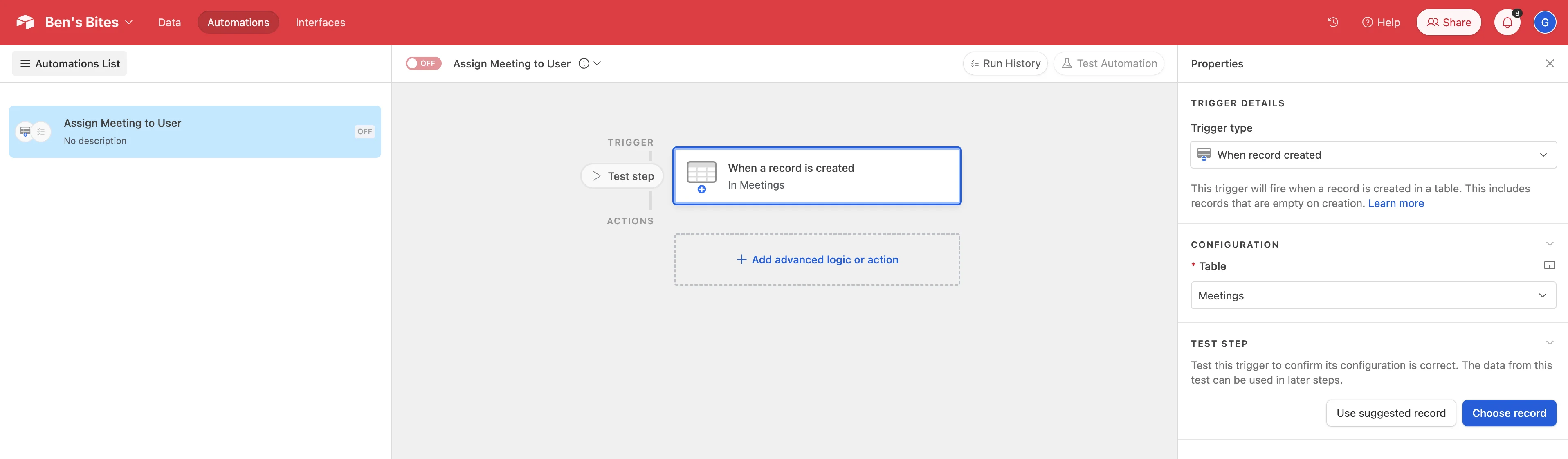Close the Properties panel
The height and width of the screenshot is (459, 1568).
pyautogui.click(x=1549, y=63)
